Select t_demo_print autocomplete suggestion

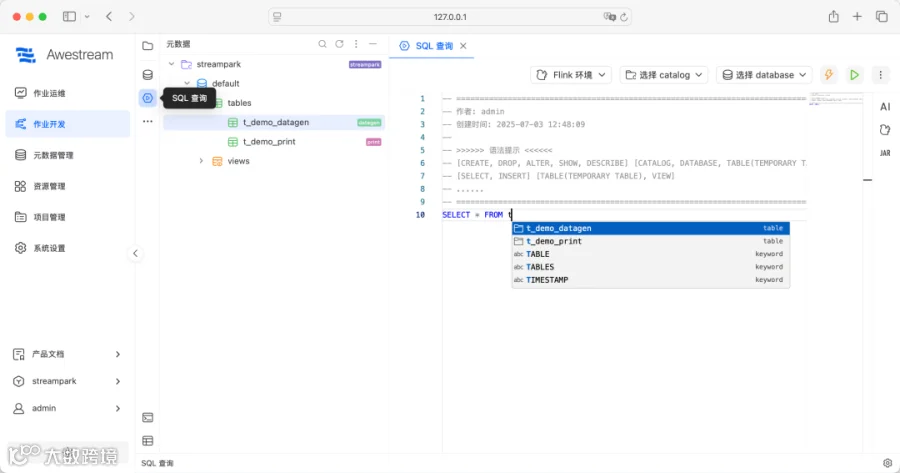(651, 241)
